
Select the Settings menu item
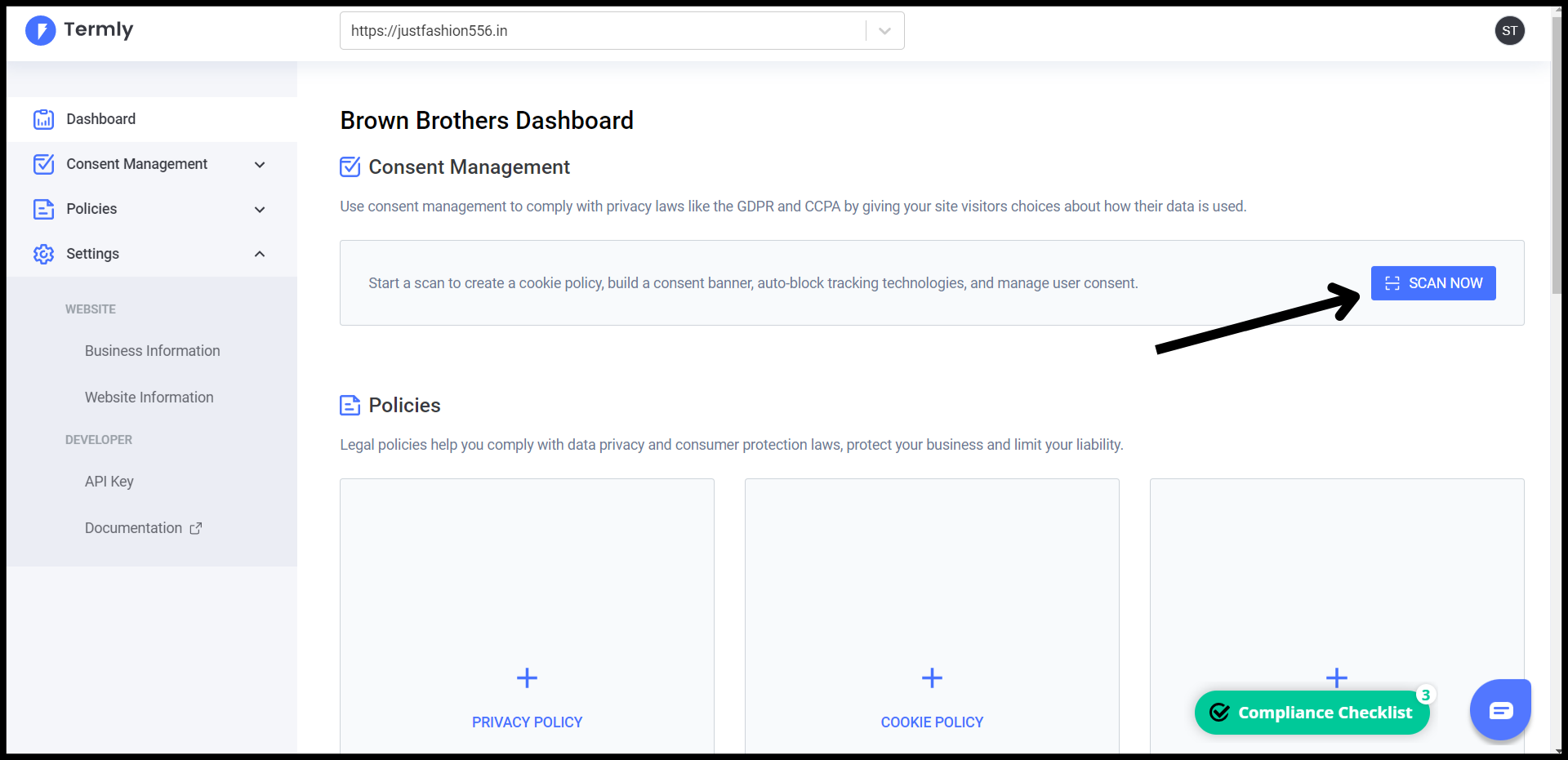pos(152,254)
